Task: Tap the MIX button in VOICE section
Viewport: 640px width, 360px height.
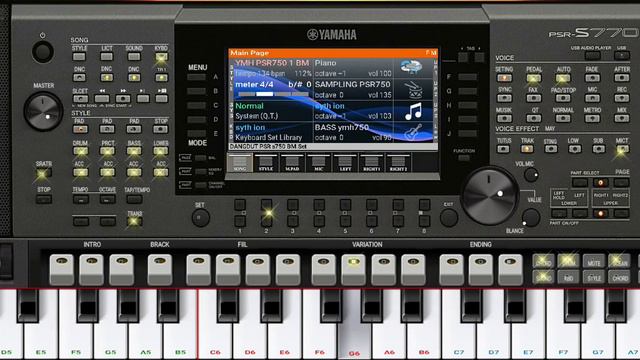Action: pyautogui.click(x=622, y=118)
